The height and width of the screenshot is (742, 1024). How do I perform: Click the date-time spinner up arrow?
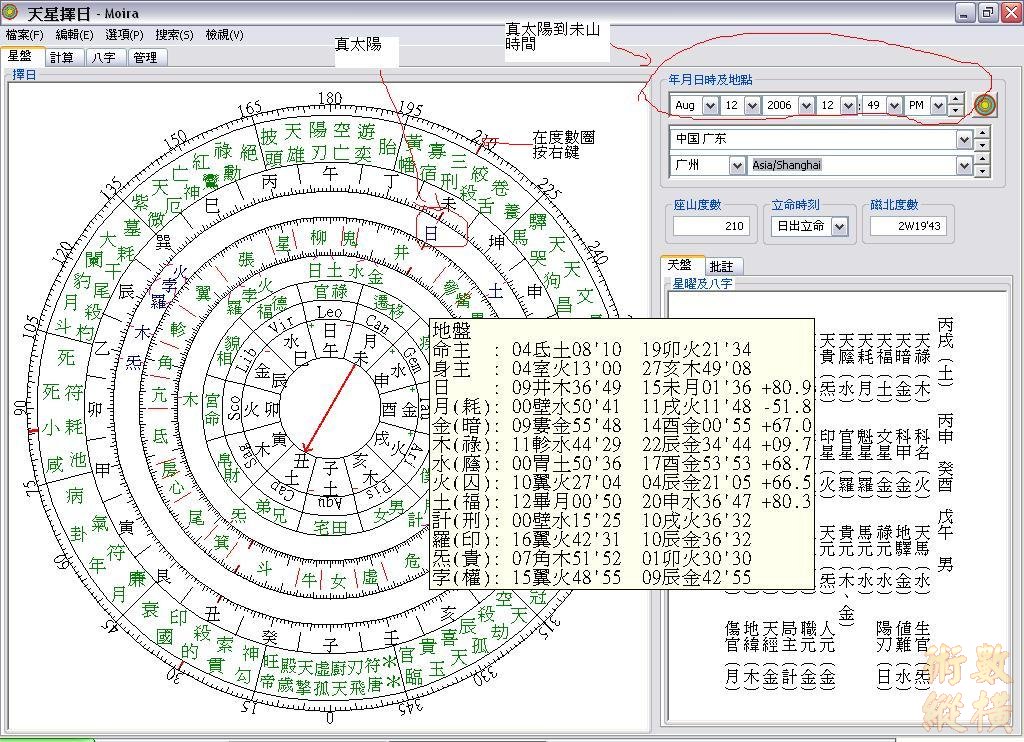point(956,99)
